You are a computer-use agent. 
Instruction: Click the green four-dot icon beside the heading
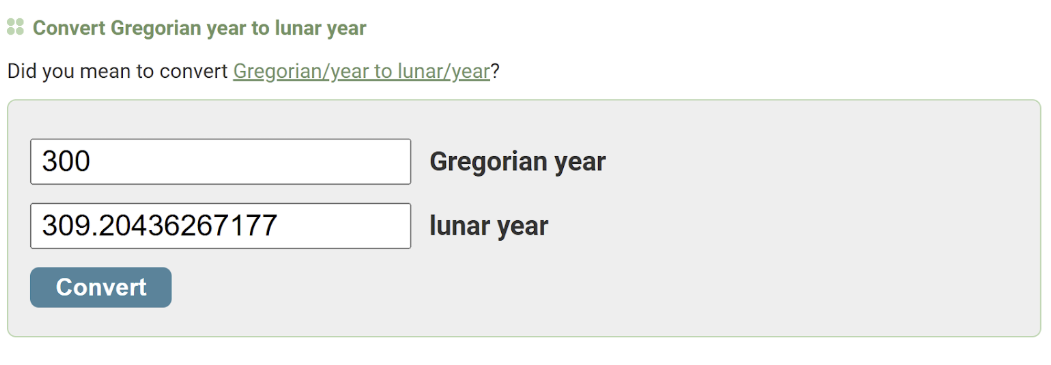click(x=15, y=27)
